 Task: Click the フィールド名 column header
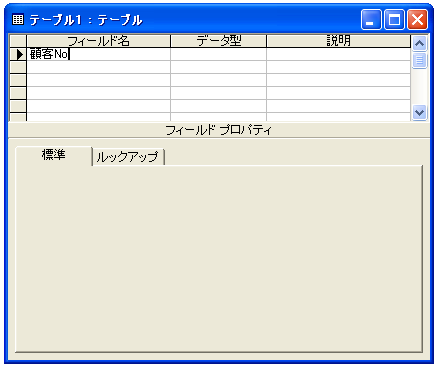[98, 41]
